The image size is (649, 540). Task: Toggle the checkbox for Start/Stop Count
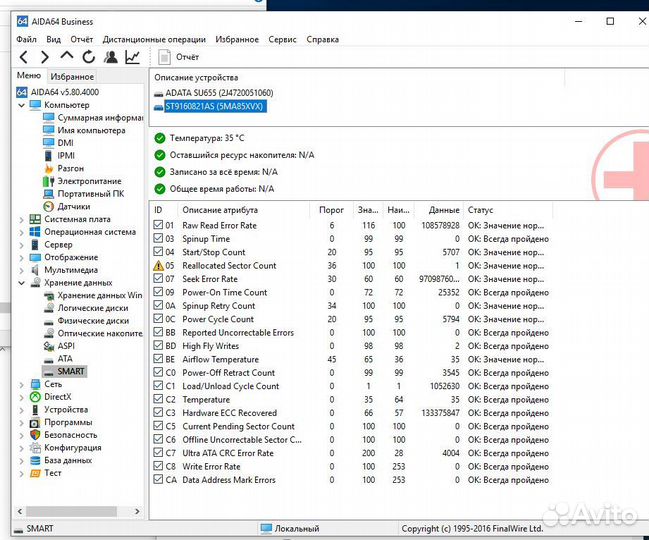coord(158,252)
